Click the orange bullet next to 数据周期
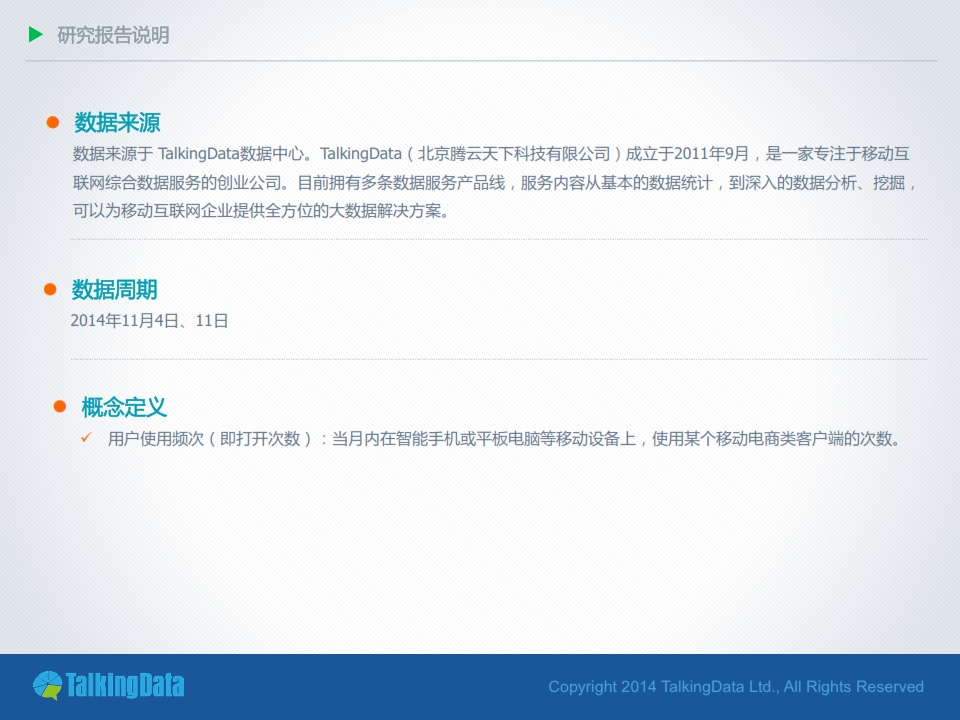This screenshot has height=720, width=960. click(50, 289)
